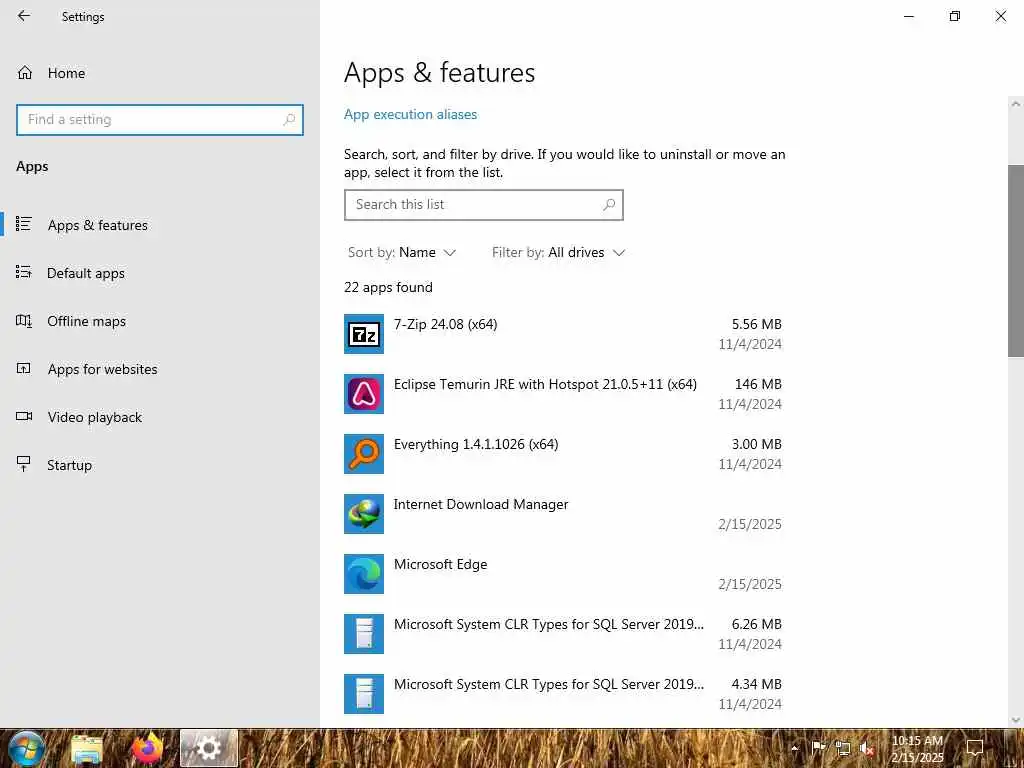1024x768 pixels.
Task: Click the 4.34 MB SQL CLR Types icon
Action: point(364,694)
